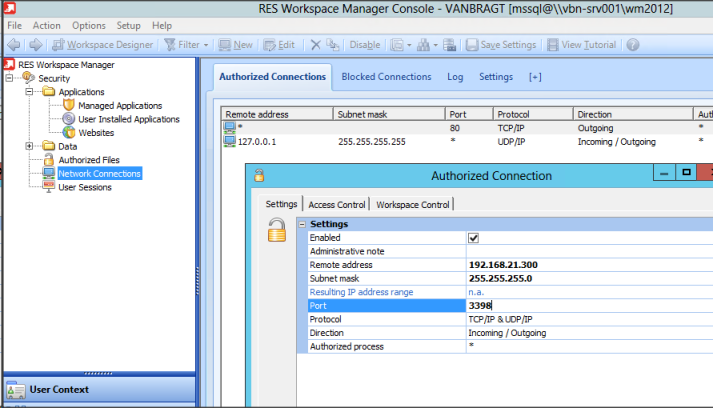Click toolbar icon left of Save Settings

click(x=449, y=45)
